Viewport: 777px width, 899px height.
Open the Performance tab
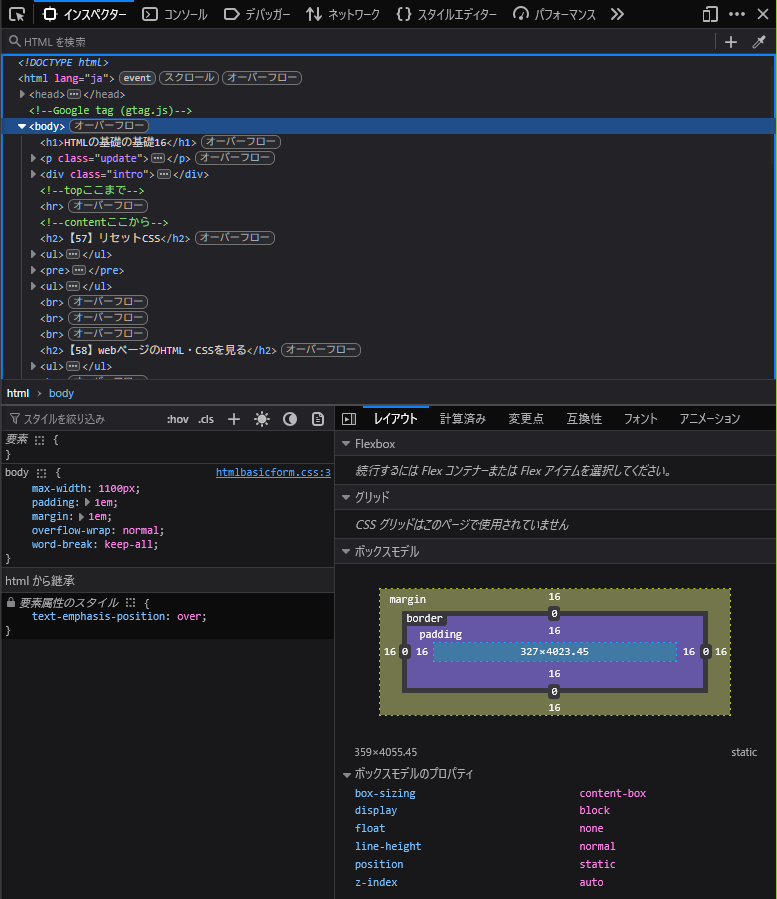tap(554, 14)
